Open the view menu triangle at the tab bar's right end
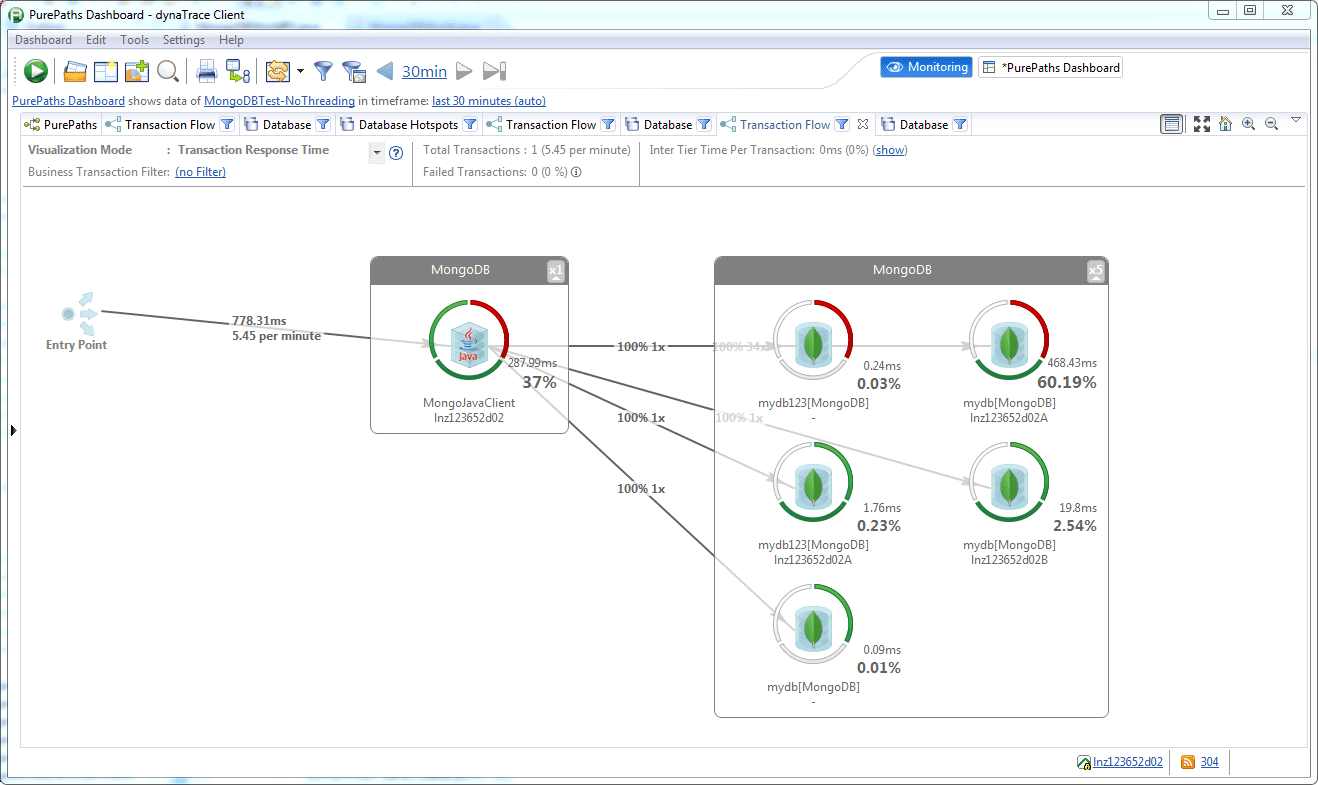The height and width of the screenshot is (785, 1318). [1296, 120]
